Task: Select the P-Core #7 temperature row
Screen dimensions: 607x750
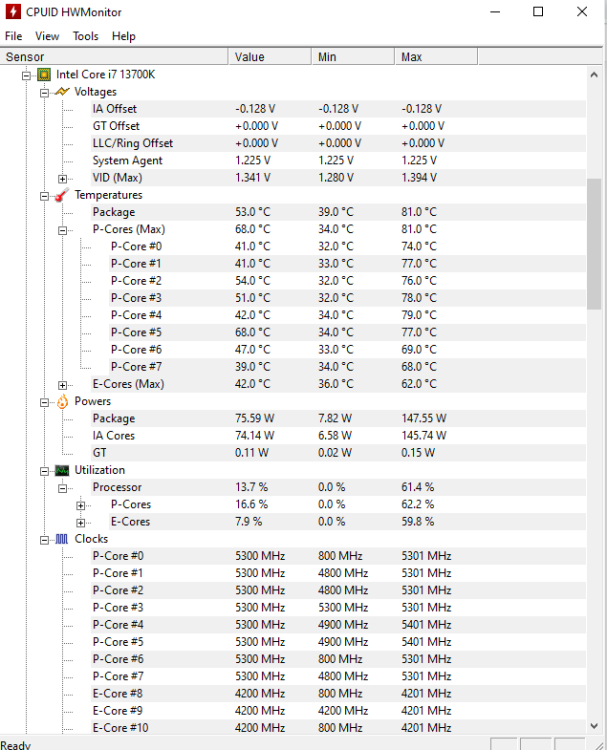Action: coord(347,367)
